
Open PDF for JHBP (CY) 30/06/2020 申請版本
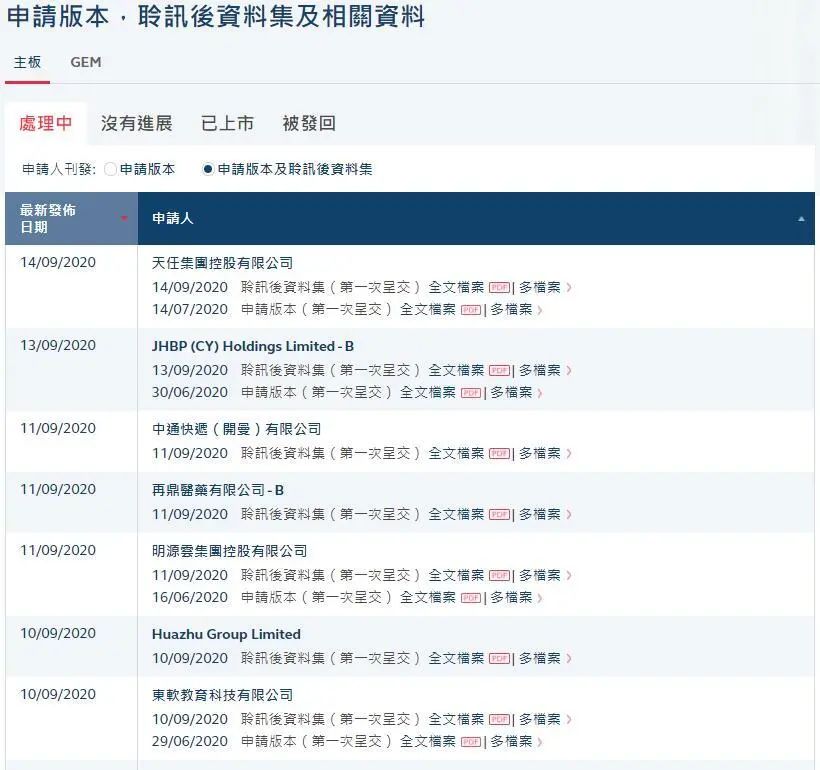(x=471, y=392)
